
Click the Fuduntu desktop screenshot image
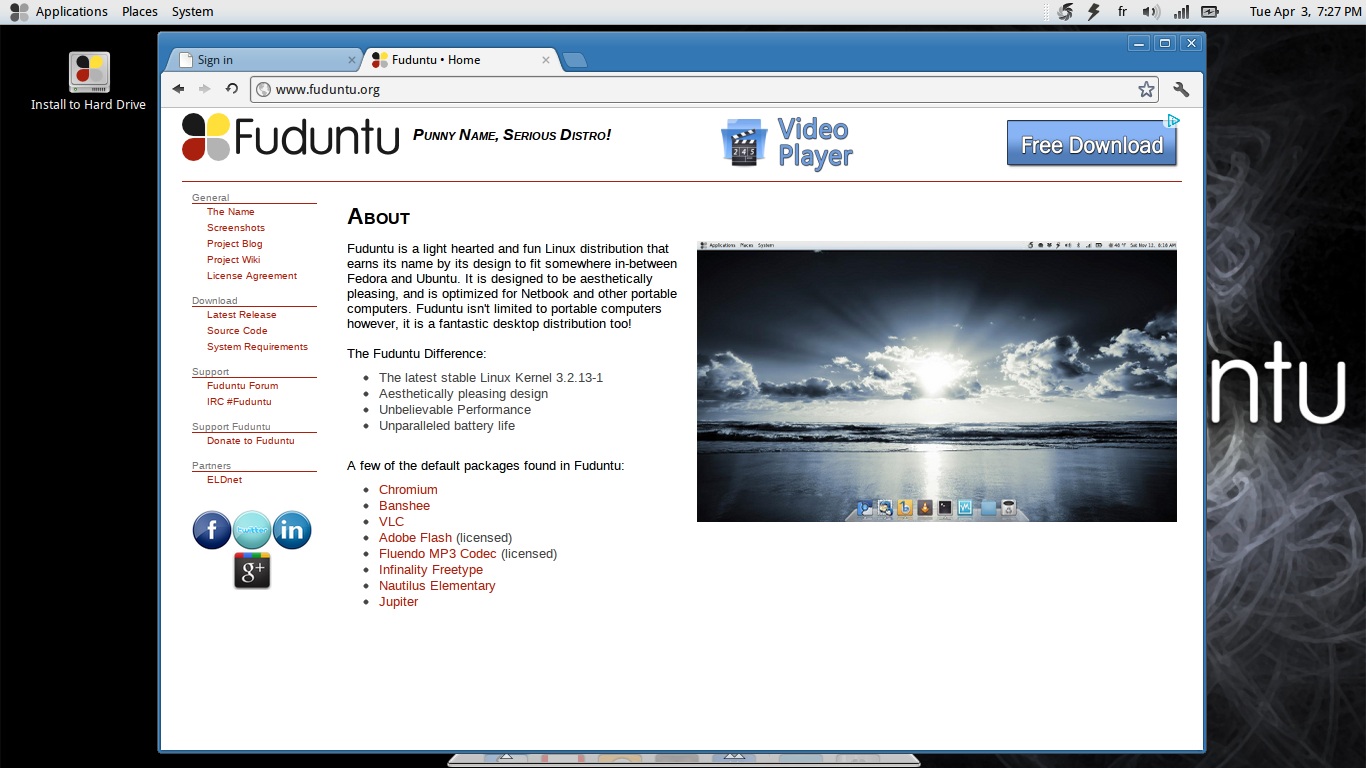(x=937, y=381)
